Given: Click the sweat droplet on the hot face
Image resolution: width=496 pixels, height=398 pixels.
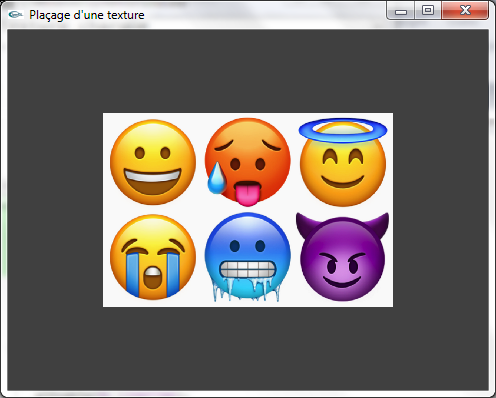Looking at the screenshot, I should [x=217, y=178].
